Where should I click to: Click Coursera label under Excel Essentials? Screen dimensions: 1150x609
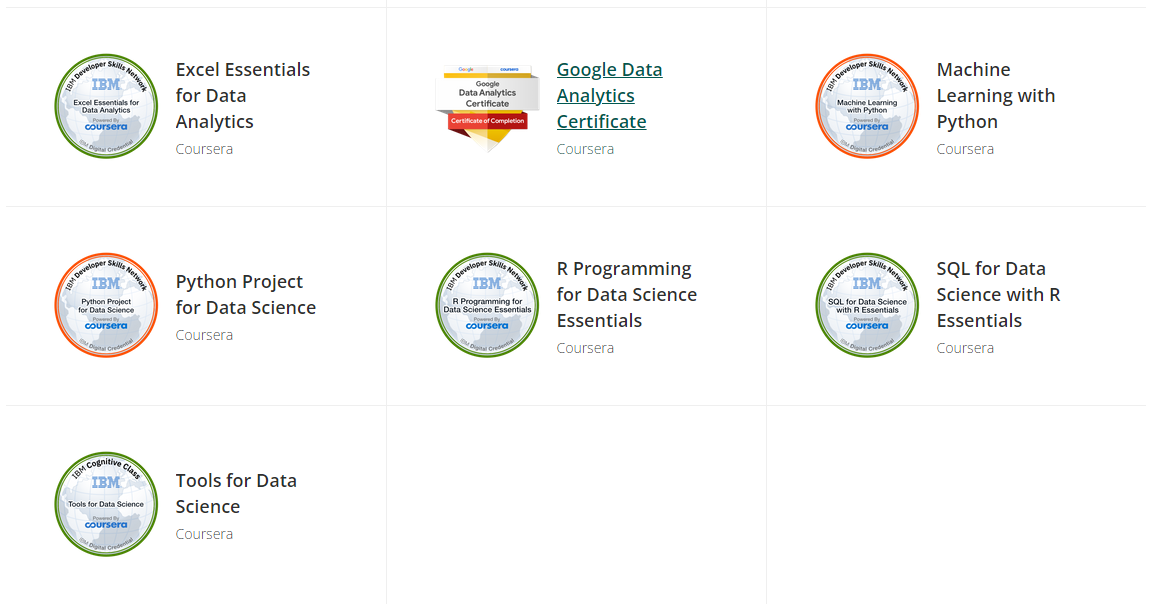pyautogui.click(x=204, y=149)
